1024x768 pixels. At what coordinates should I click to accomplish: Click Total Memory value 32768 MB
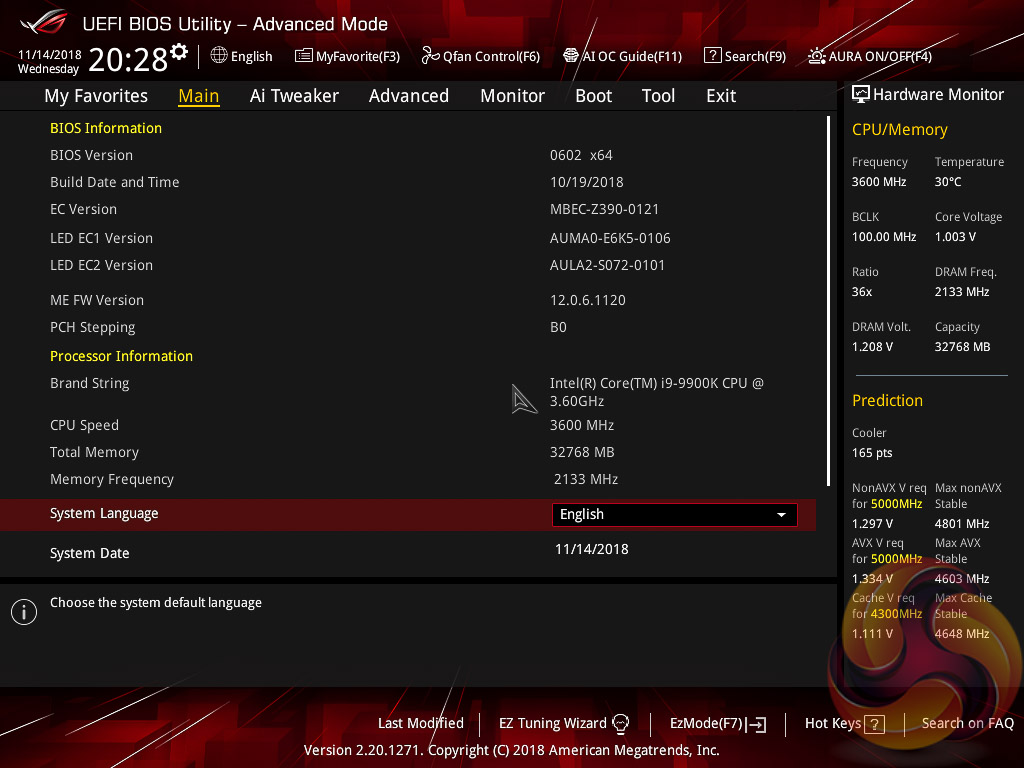coord(582,453)
